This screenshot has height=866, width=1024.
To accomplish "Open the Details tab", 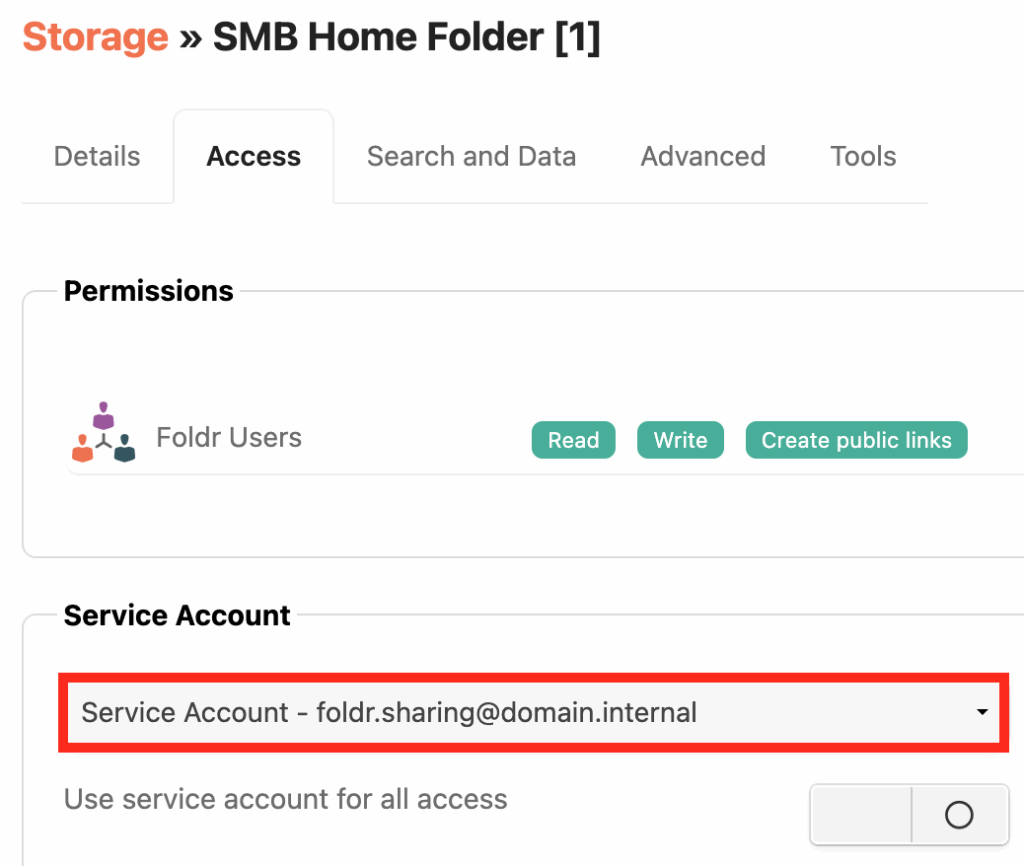I will pyautogui.click(x=97, y=157).
